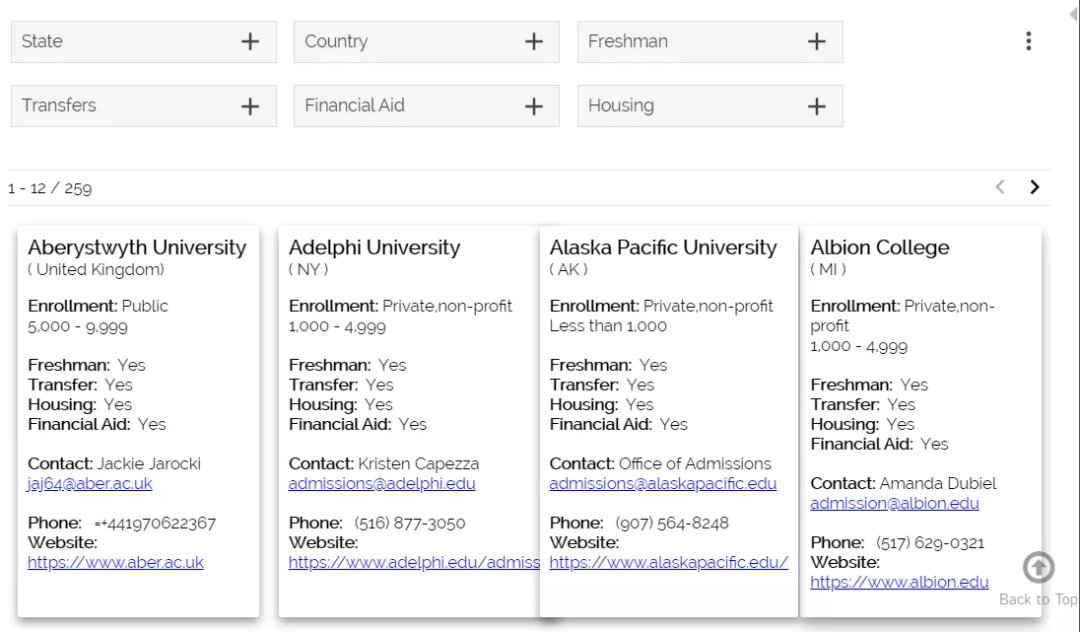Click the Back to Top arrow icon
Viewport: 1080px width, 632px height.
tap(1039, 568)
